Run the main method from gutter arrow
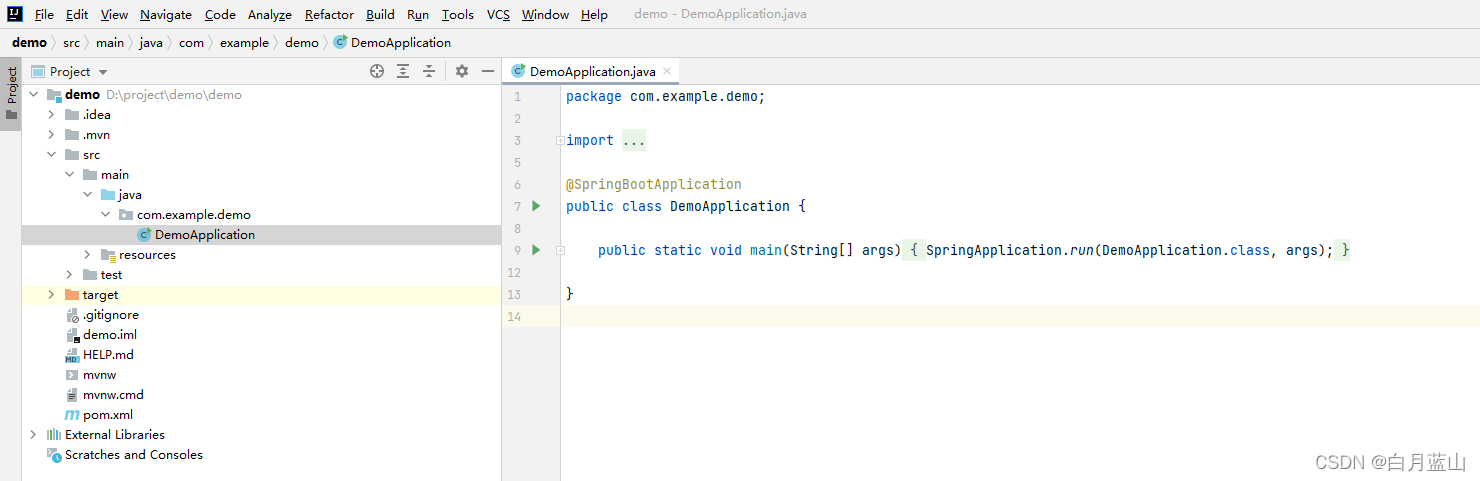The height and width of the screenshot is (481, 1480). [x=536, y=250]
